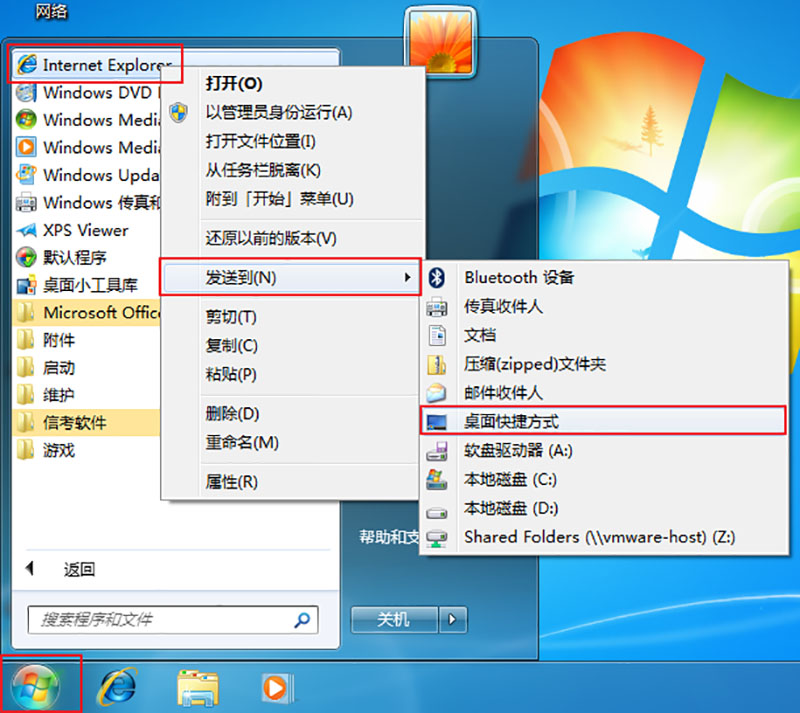Screen dimensions: 800x713
Task: Click the 本地磁盘 (C:) drive icon
Action: click(437, 479)
